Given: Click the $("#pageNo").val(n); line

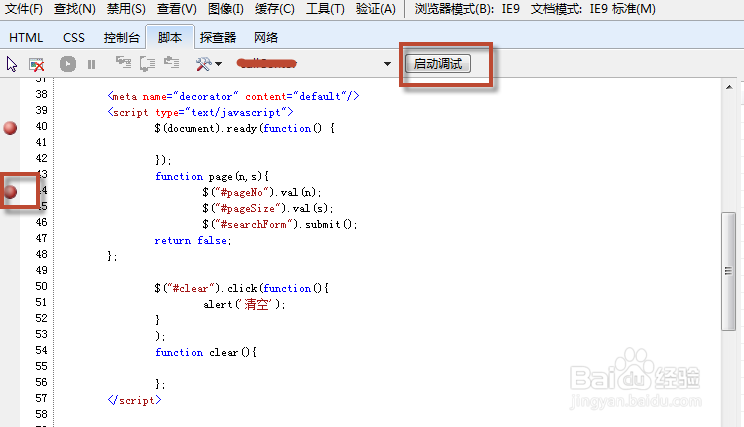Looking at the screenshot, I should [262, 193].
